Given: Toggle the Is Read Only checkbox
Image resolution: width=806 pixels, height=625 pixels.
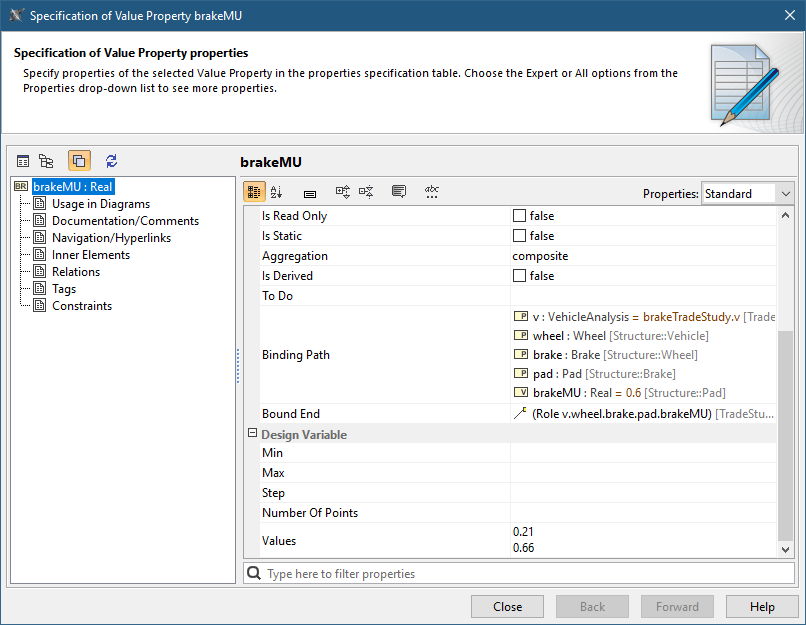Looking at the screenshot, I should tap(519, 216).
